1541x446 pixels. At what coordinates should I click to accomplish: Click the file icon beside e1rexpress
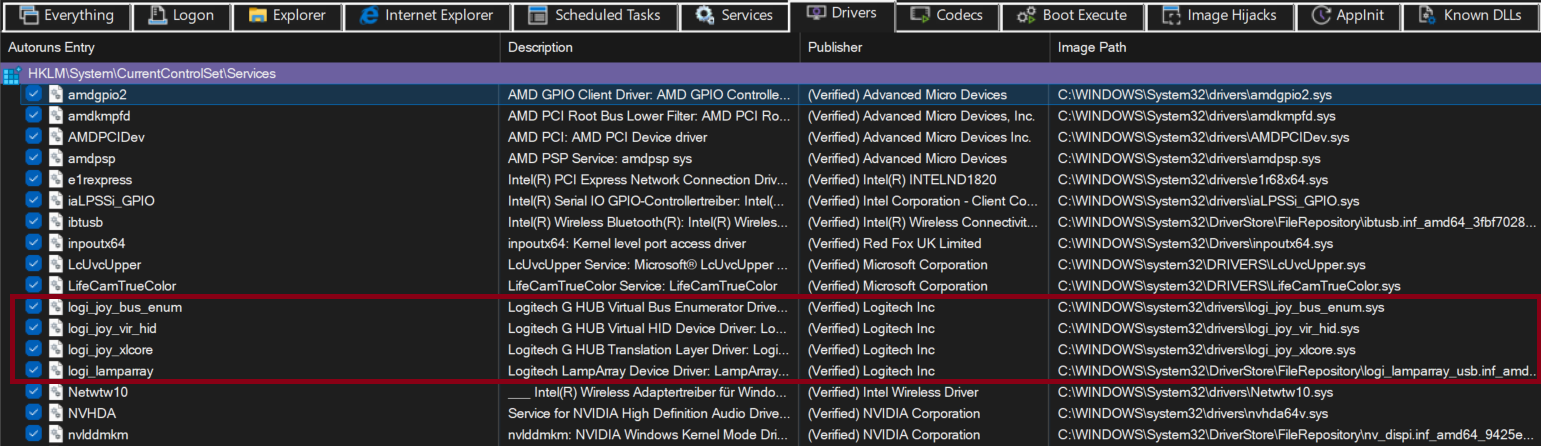tap(56, 179)
